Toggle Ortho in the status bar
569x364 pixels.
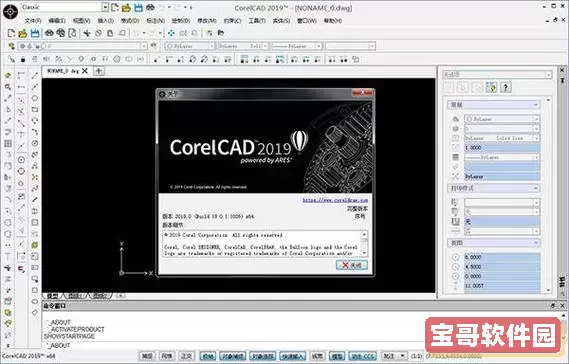click(186, 356)
